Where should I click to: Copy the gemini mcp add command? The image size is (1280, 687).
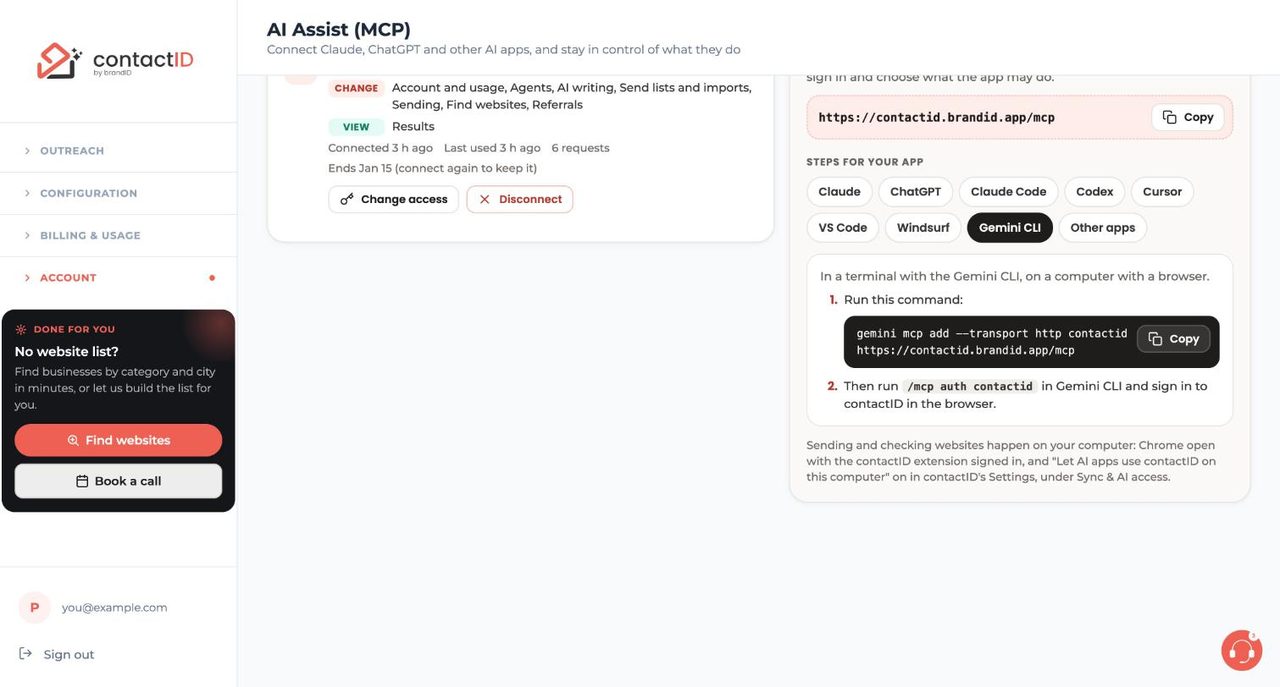[1173, 339]
